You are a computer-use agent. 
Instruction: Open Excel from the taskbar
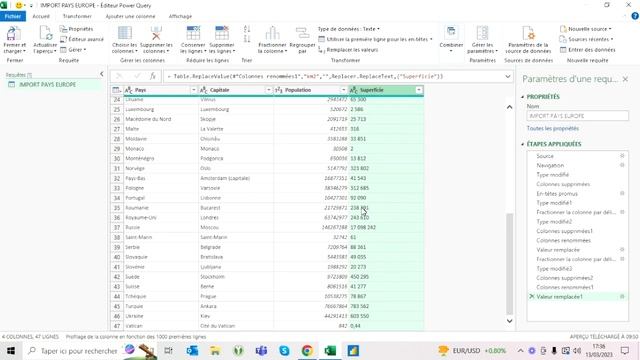330,351
